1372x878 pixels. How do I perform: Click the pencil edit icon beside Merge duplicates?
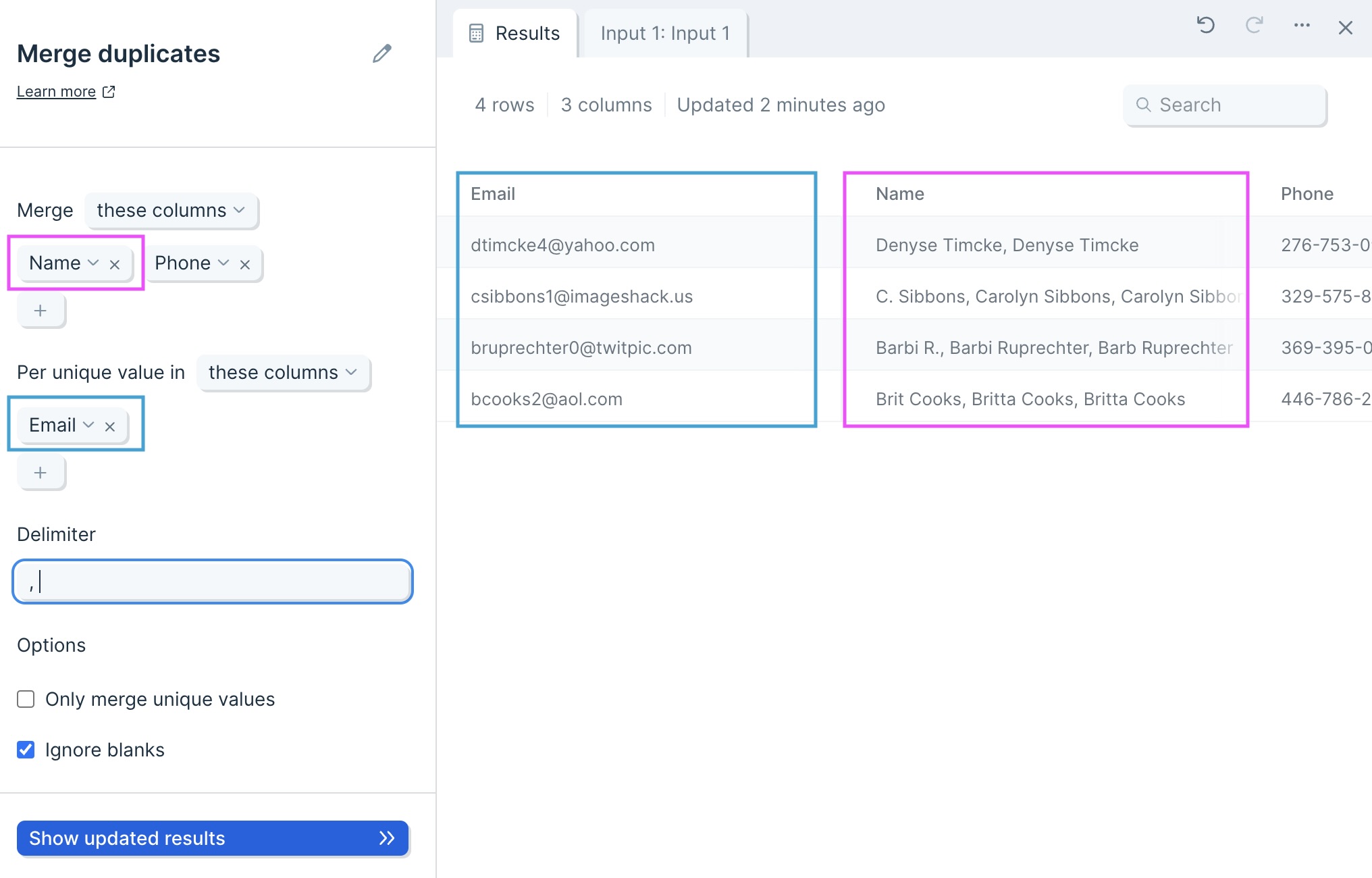click(x=382, y=53)
